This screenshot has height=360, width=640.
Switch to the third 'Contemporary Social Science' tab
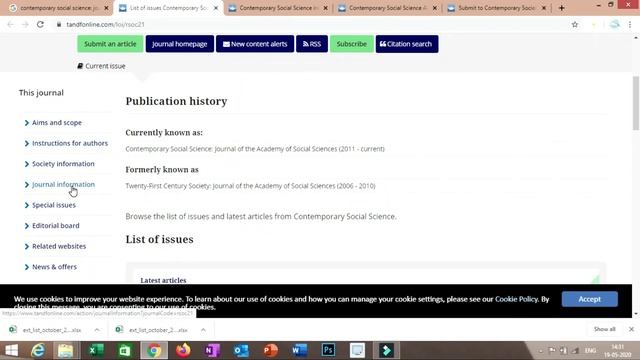[x=278, y=8]
